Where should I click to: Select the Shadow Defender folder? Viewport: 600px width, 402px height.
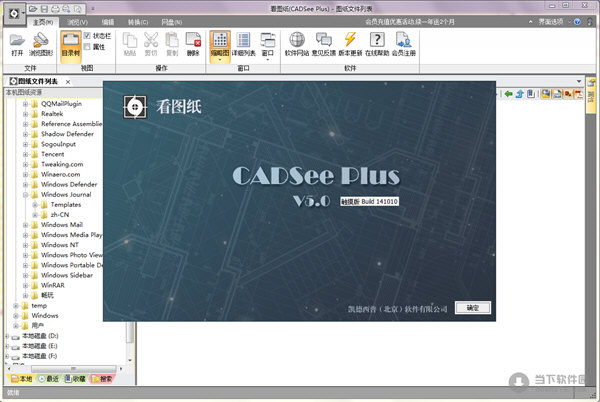[67, 134]
